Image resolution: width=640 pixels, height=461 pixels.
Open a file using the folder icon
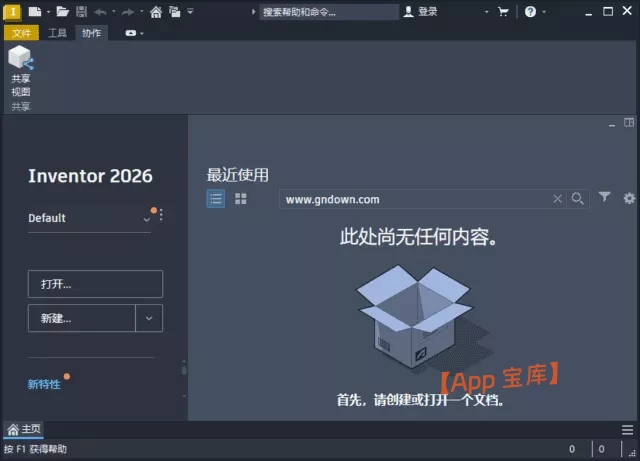coord(62,11)
